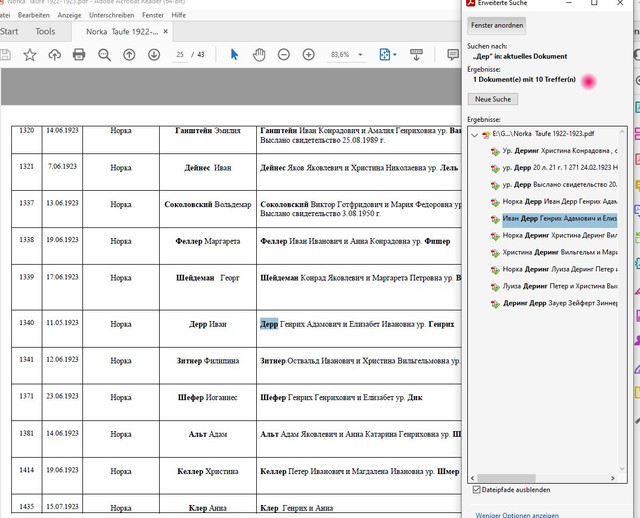Minimize the Erweiterte Suche window
Screen dimensions: 640x518
pyautogui.click(x=569, y=3)
